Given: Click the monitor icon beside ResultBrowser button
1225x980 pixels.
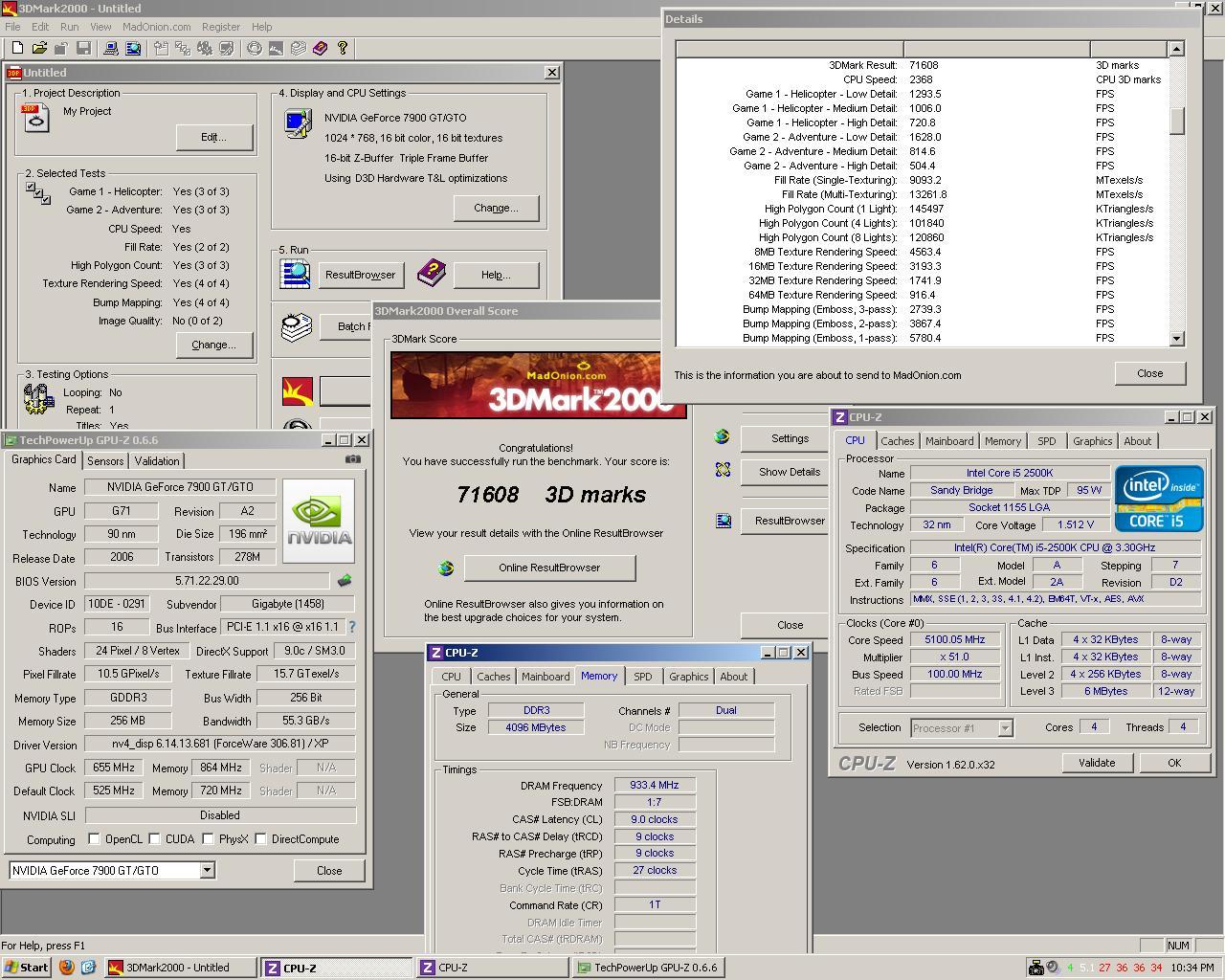Looking at the screenshot, I should [723, 521].
